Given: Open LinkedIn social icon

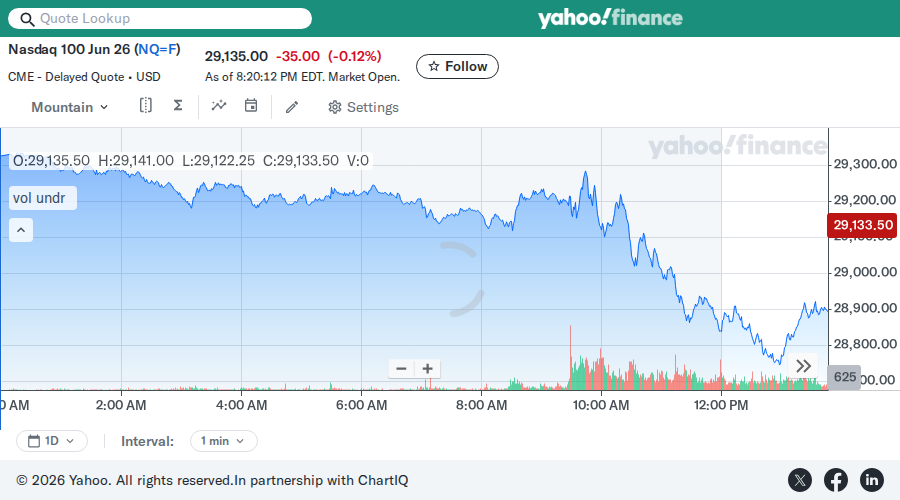Looking at the screenshot, I should (x=871, y=480).
